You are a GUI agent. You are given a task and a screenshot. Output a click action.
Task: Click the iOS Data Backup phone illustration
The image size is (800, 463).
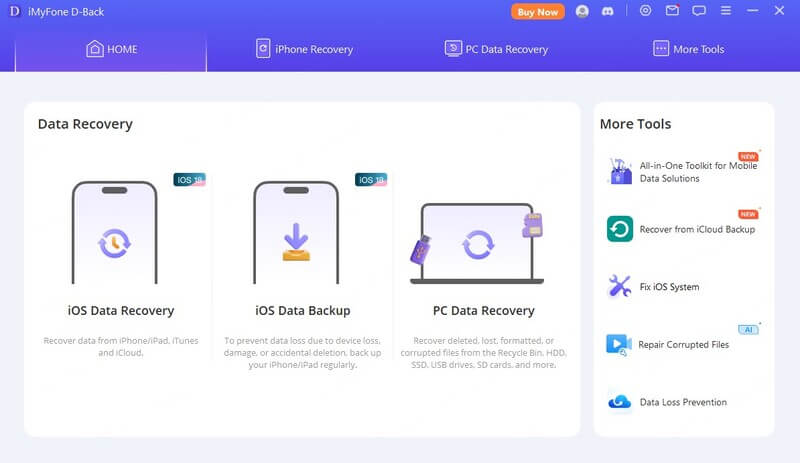296,233
